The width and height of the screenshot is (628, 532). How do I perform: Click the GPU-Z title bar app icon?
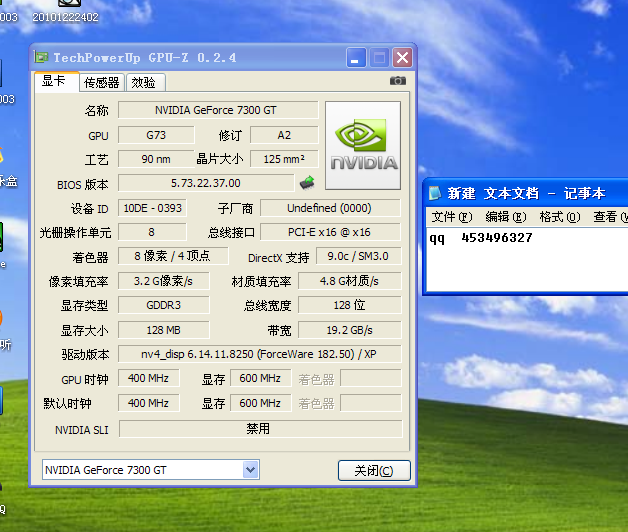click(41, 57)
